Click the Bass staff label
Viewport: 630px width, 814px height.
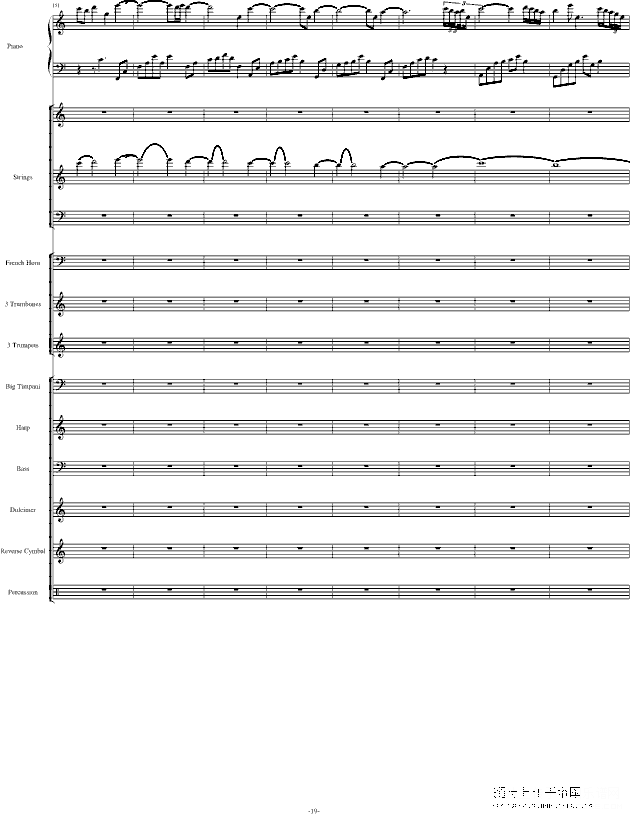coord(23,468)
